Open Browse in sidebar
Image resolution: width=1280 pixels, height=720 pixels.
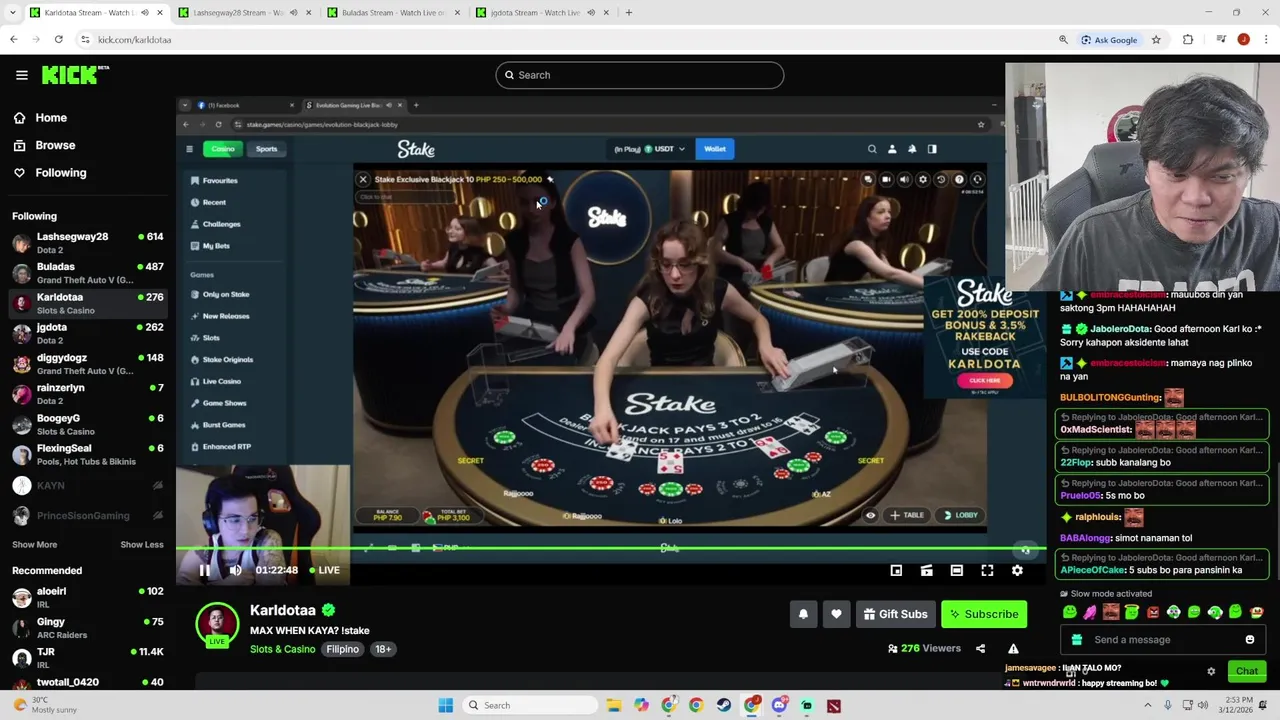coord(44,145)
